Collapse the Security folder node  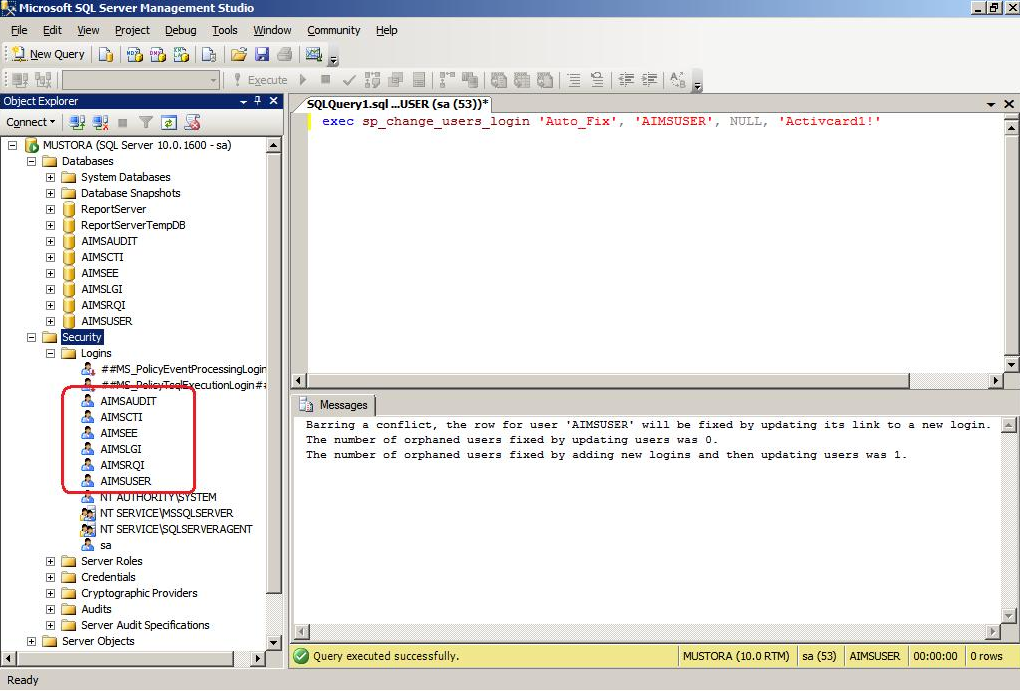pyautogui.click(x=31, y=337)
